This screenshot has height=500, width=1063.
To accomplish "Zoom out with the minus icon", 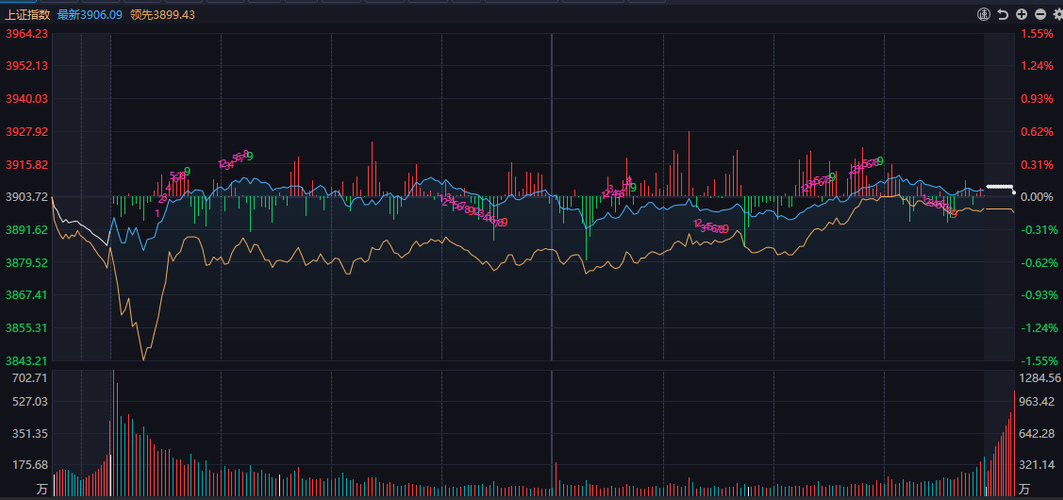I will click(x=1041, y=14).
